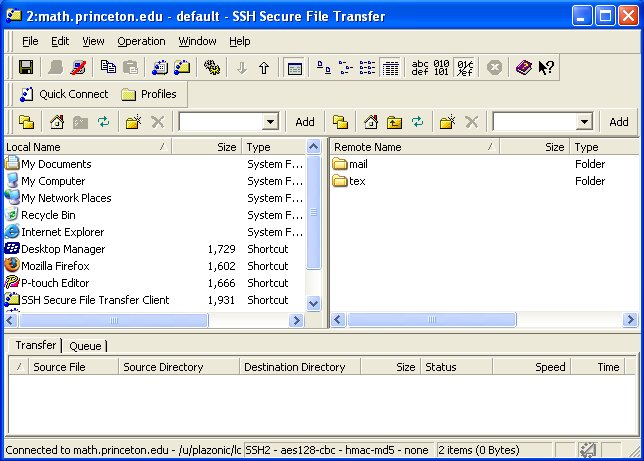Open the Profiles folder button

tap(149, 94)
